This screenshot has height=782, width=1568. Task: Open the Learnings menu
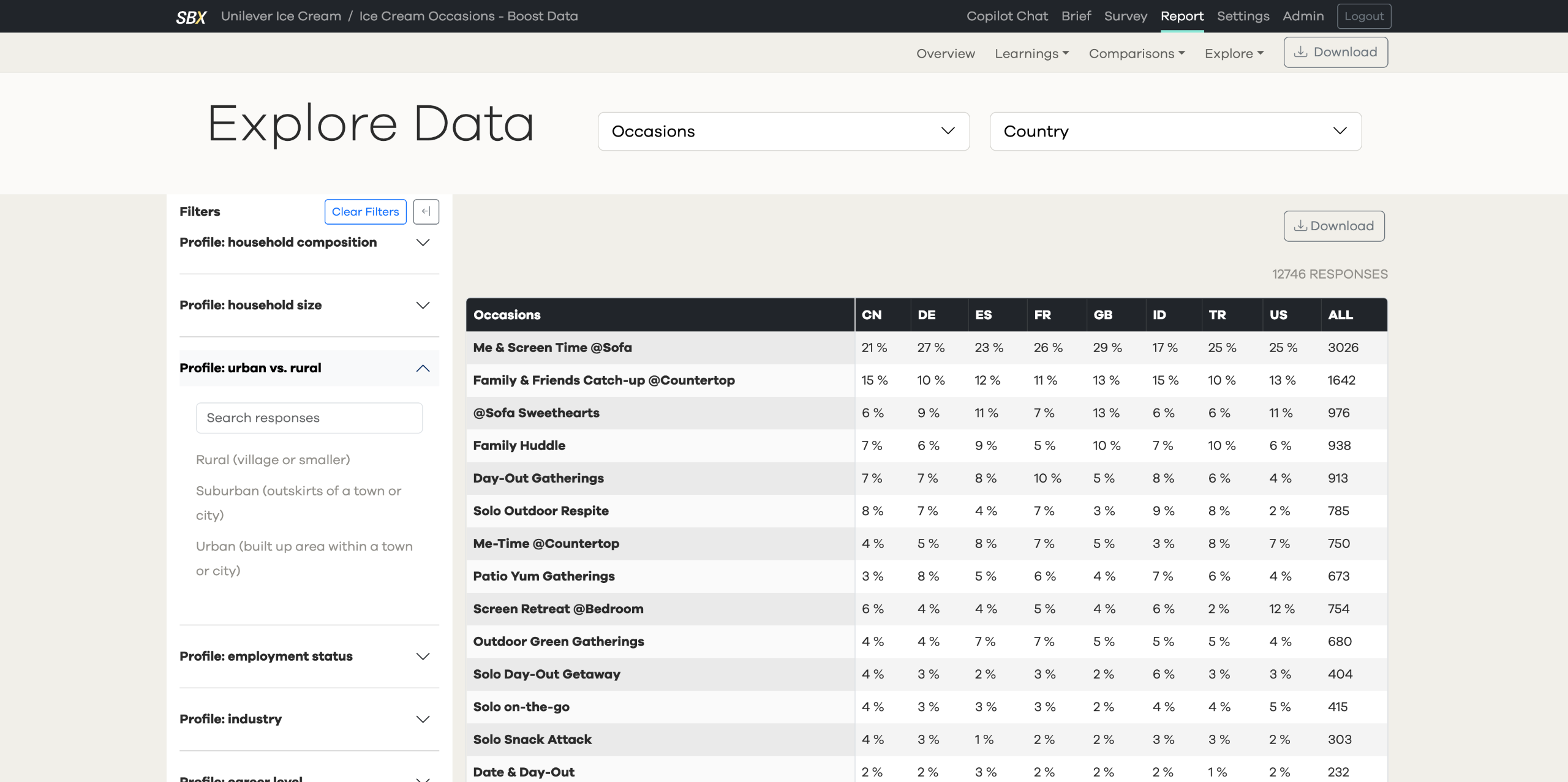[x=1031, y=54]
